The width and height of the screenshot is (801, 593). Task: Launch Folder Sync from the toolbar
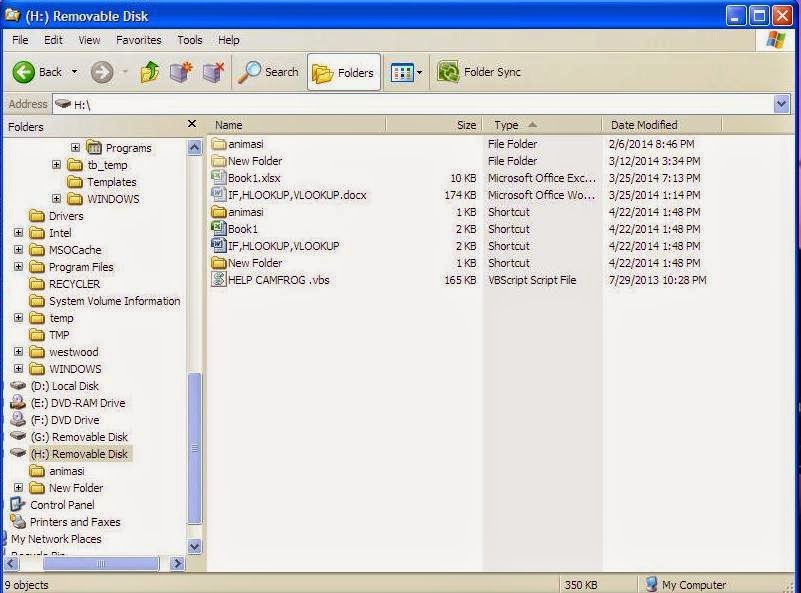(x=479, y=72)
